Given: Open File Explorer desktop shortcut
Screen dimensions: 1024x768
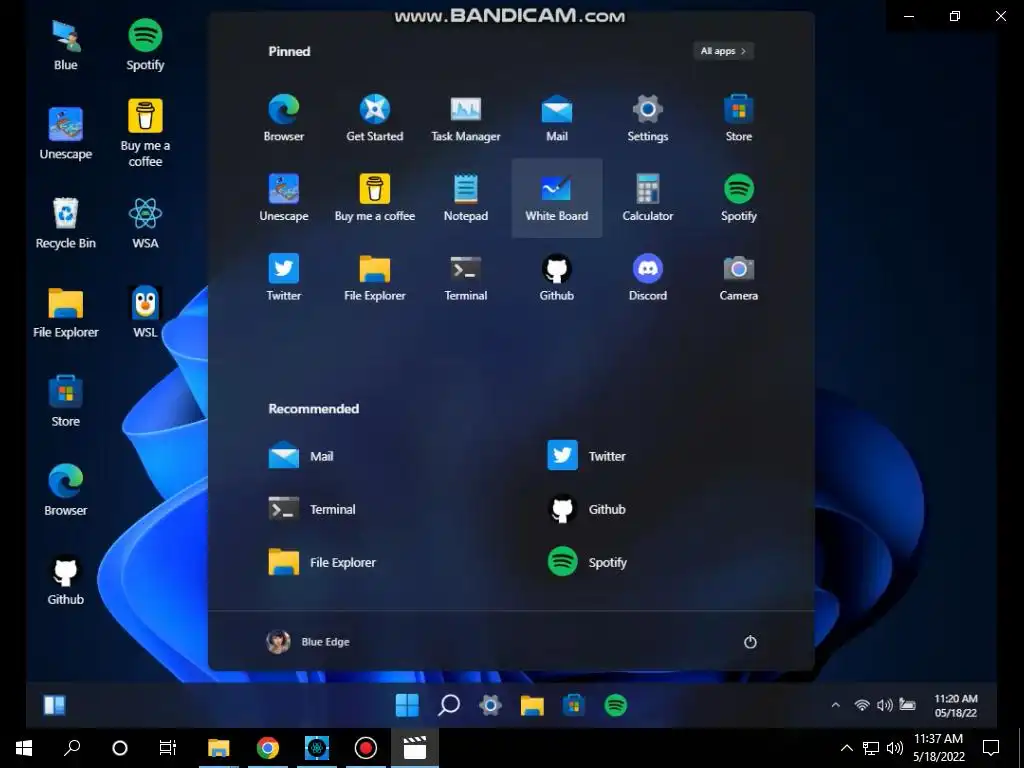Looking at the screenshot, I should pos(65,312).
